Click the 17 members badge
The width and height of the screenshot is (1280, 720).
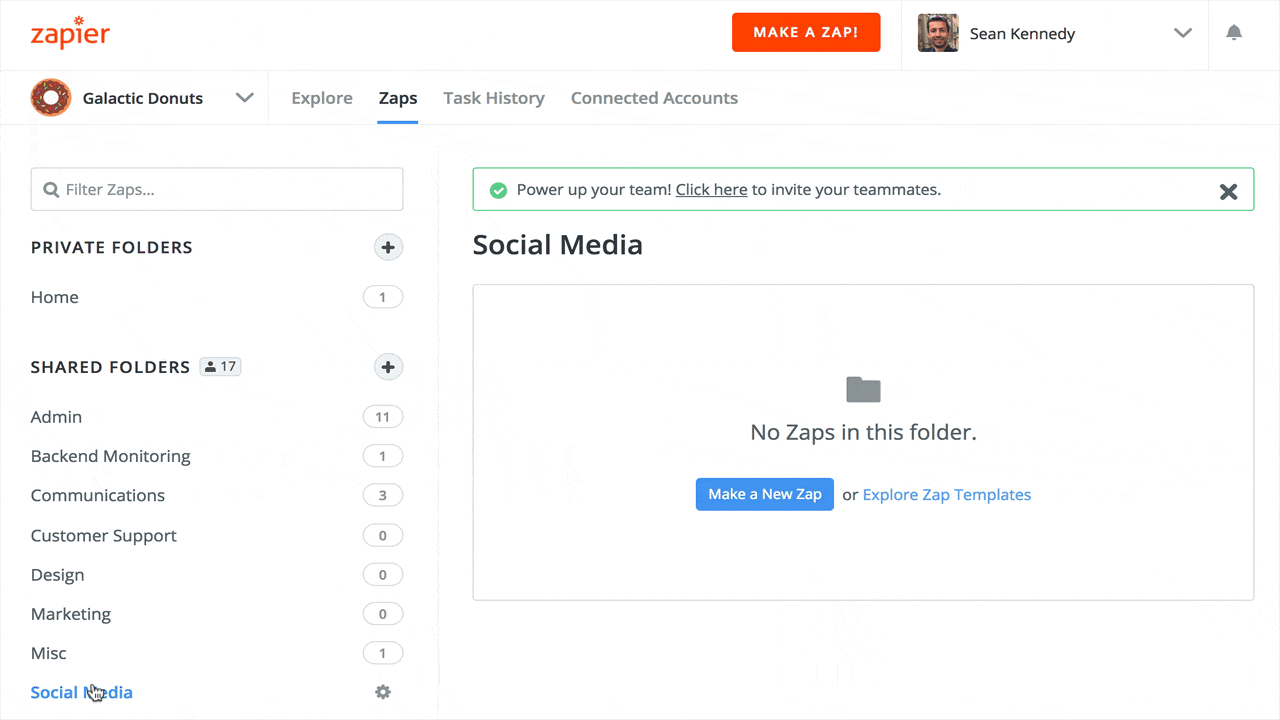[x=221, y=367]
